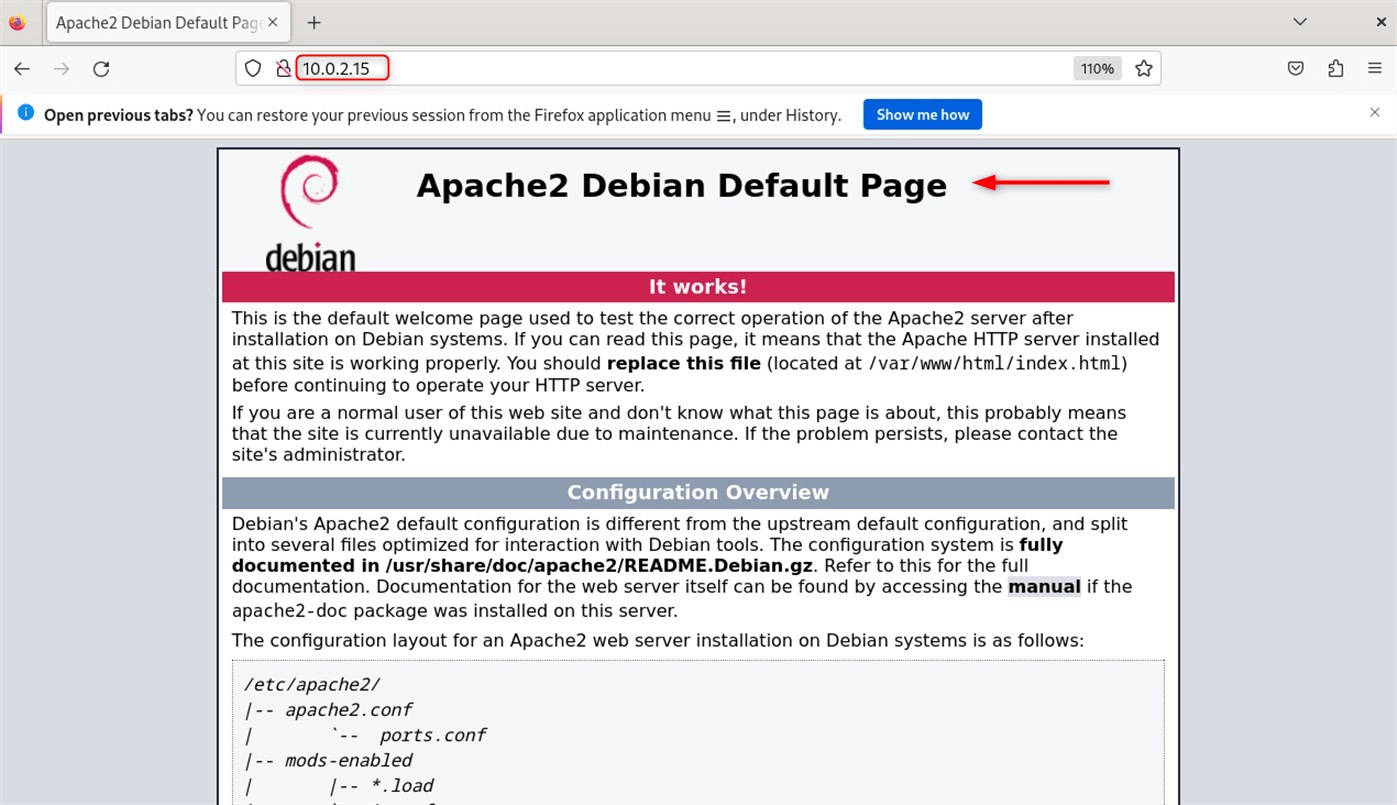1397x805 pixels.
Task: Open the Extensions puzzle icon
Action: point(1336,68)
